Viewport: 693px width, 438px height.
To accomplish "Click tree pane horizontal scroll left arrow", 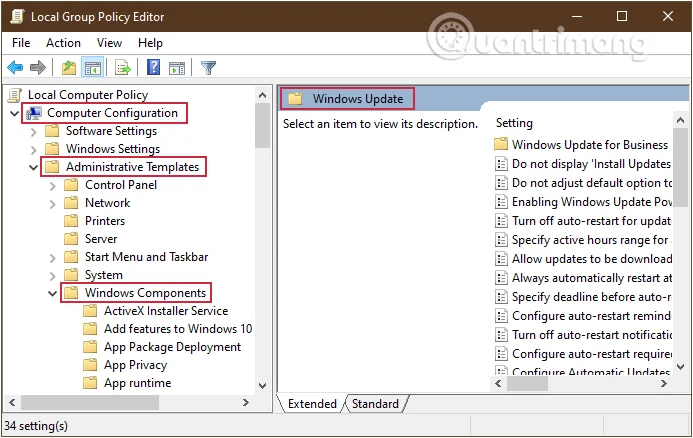I will [x=12, y=402].
